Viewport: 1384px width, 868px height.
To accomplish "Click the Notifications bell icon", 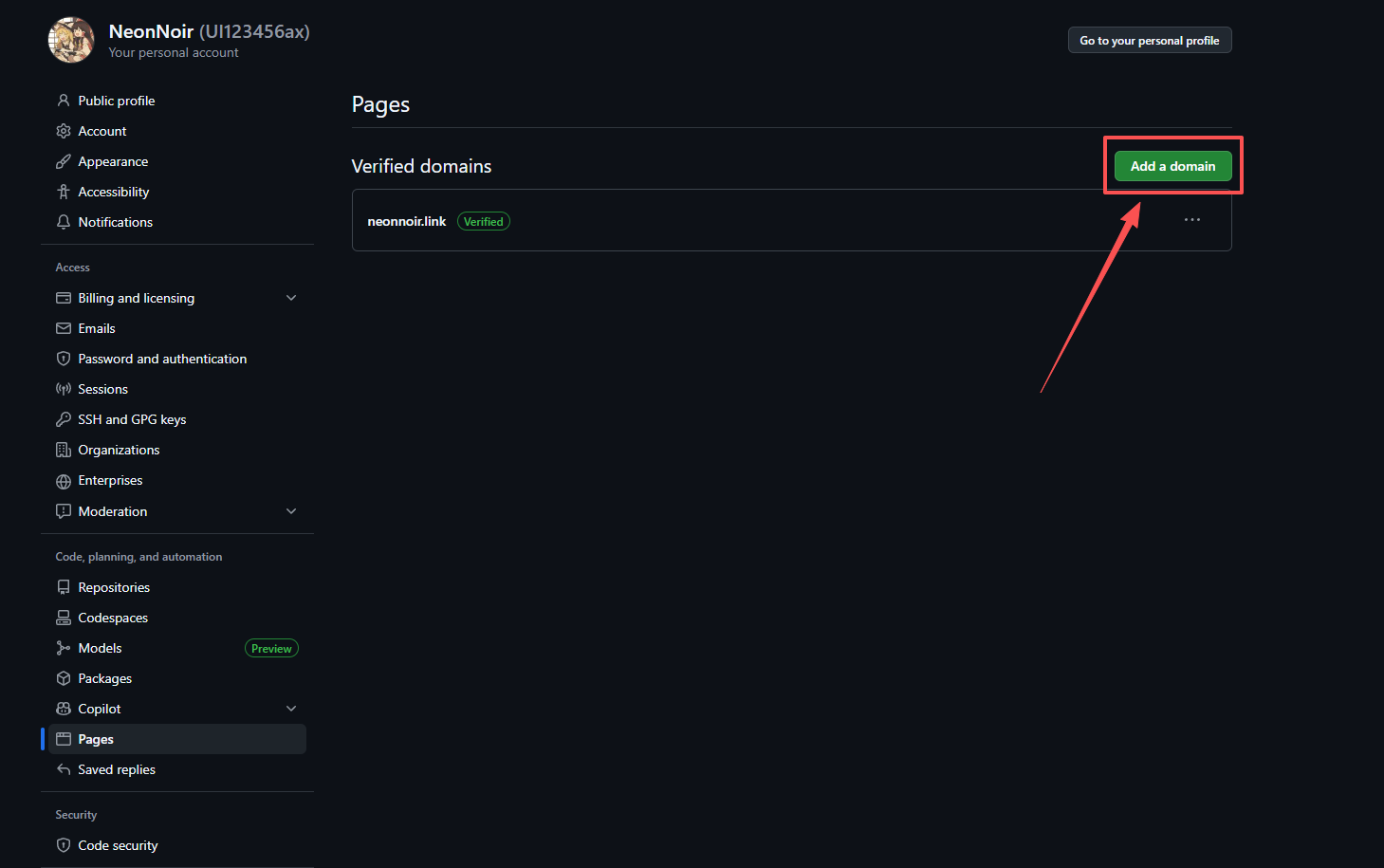I will [64, 222].
